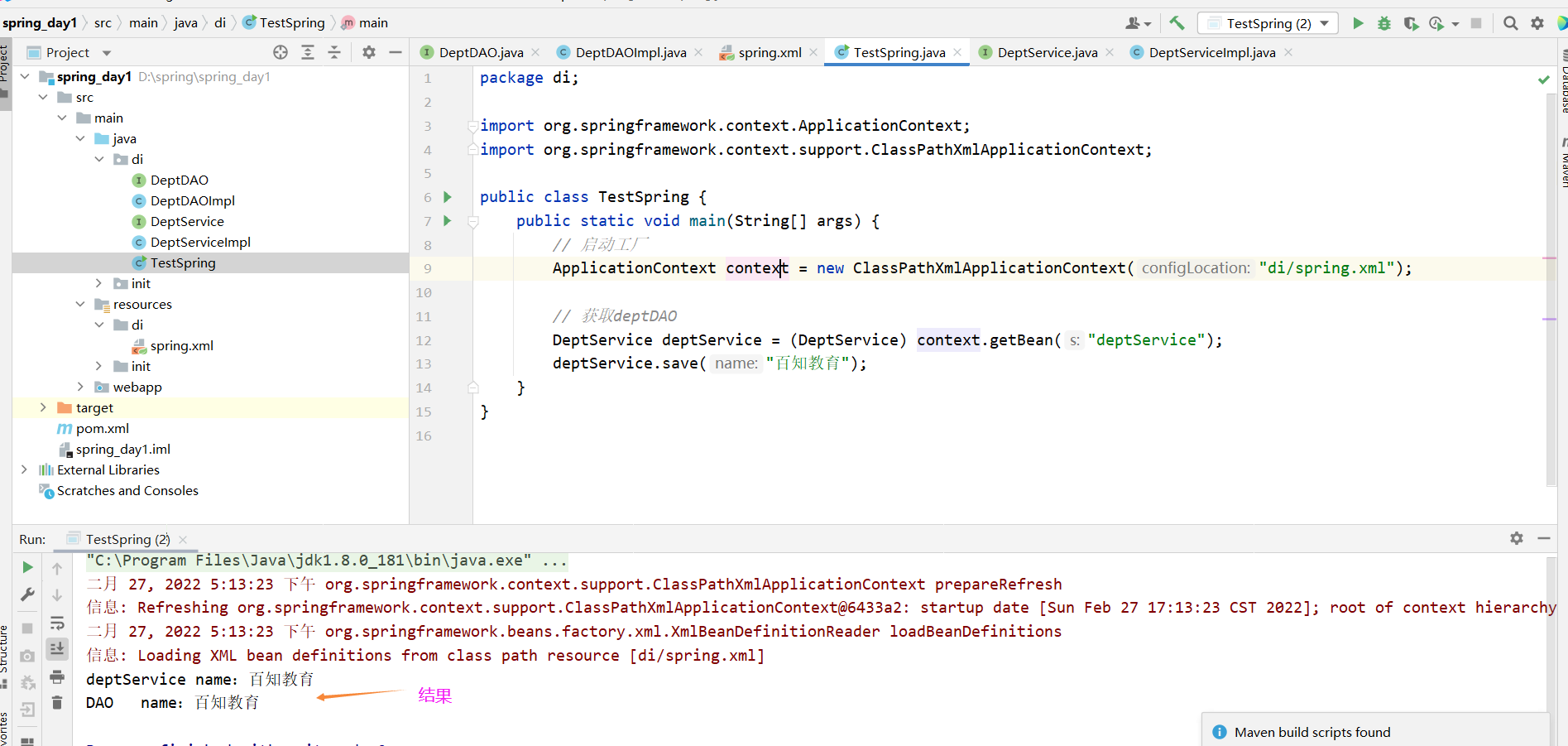Fold the main method at line 7
The height and width of the screenshot is (746, 1568).
pos(473,221)
